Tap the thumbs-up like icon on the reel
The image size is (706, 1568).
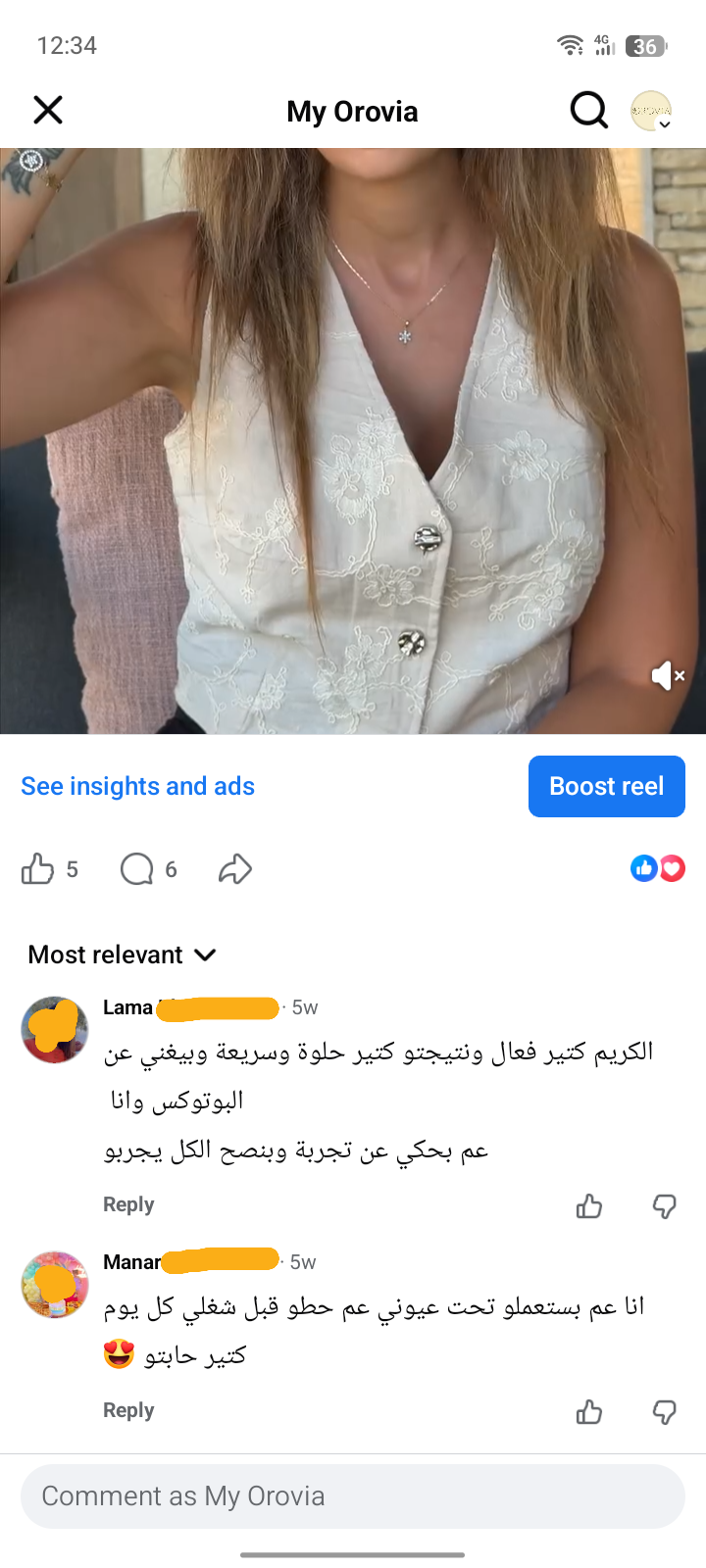click(x=37, y=868)
